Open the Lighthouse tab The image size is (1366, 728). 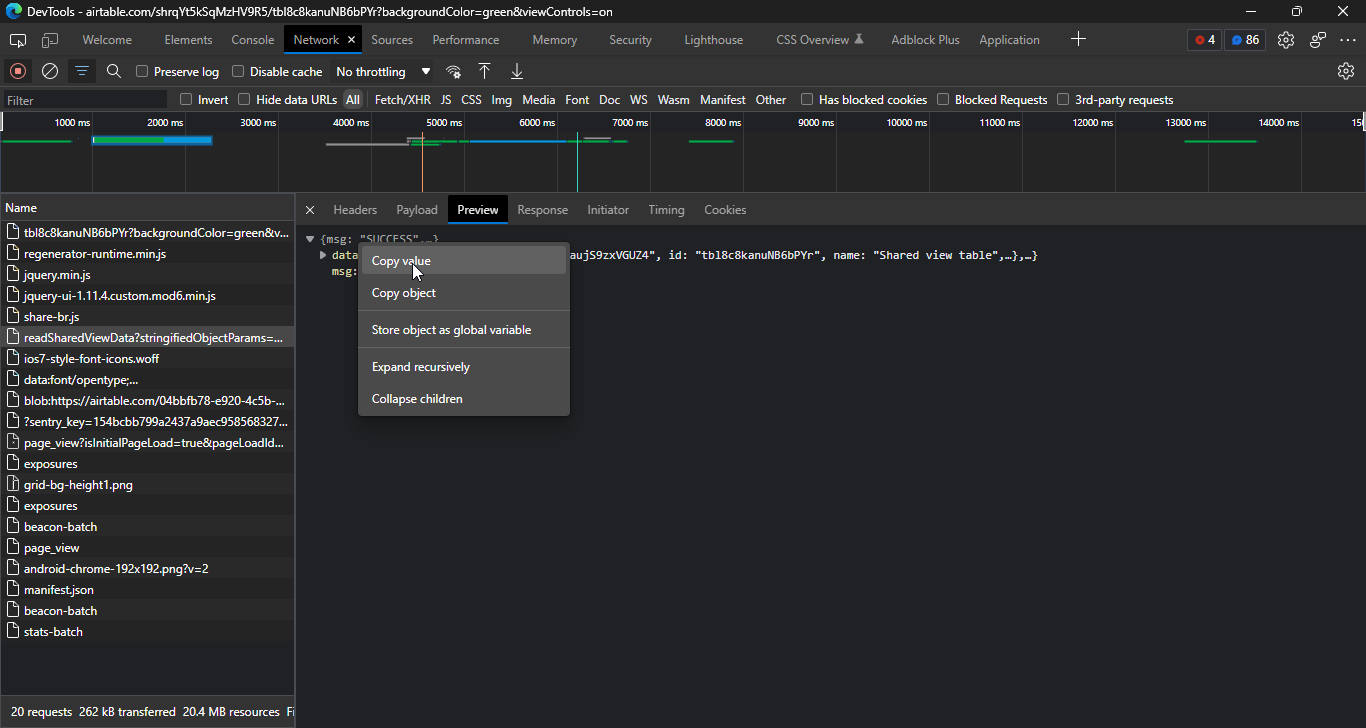(x=714, y=40)
